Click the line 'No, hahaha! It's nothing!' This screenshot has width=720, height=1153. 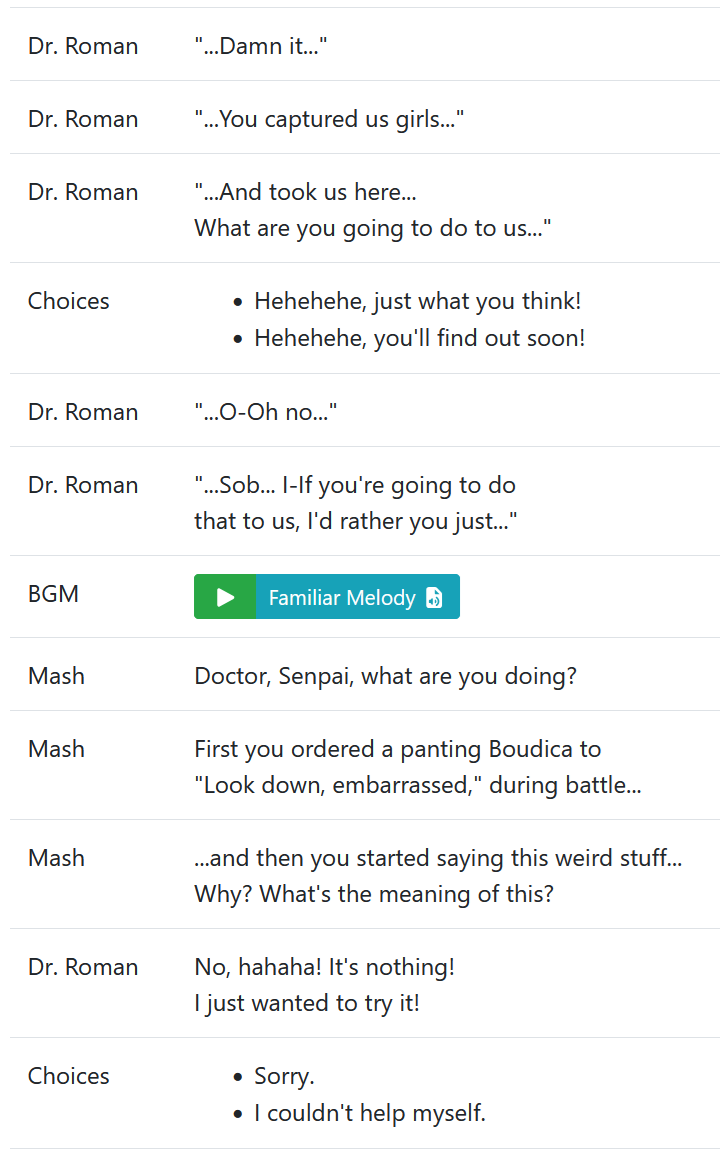pos(324,966)
